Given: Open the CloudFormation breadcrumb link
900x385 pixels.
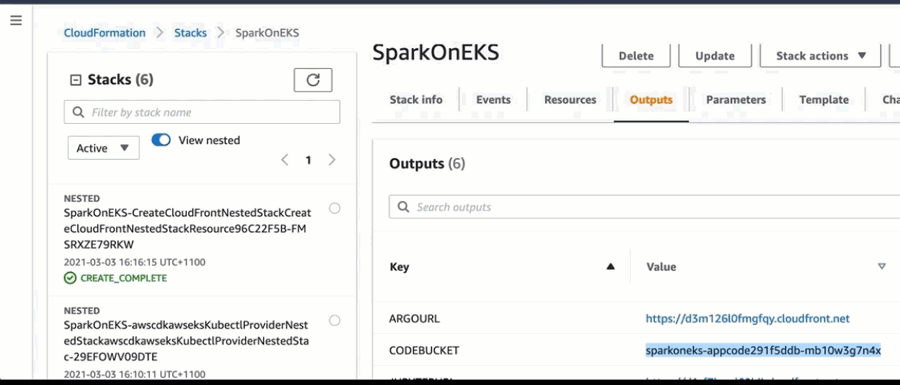Looking at the screenshot, I should [104, 33].
